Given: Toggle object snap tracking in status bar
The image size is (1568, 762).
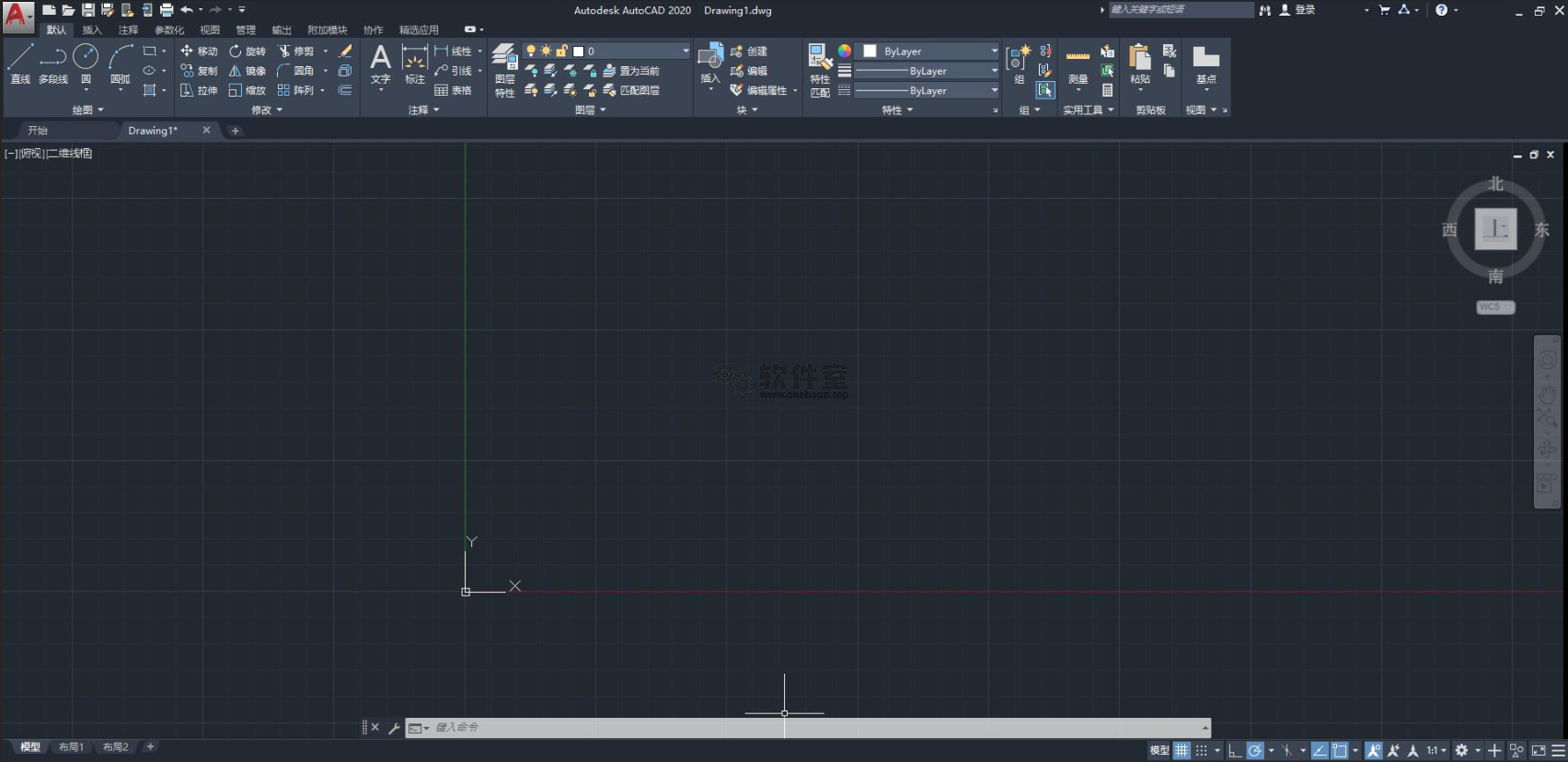Looking at the screenshot, I should (1320, 751).
